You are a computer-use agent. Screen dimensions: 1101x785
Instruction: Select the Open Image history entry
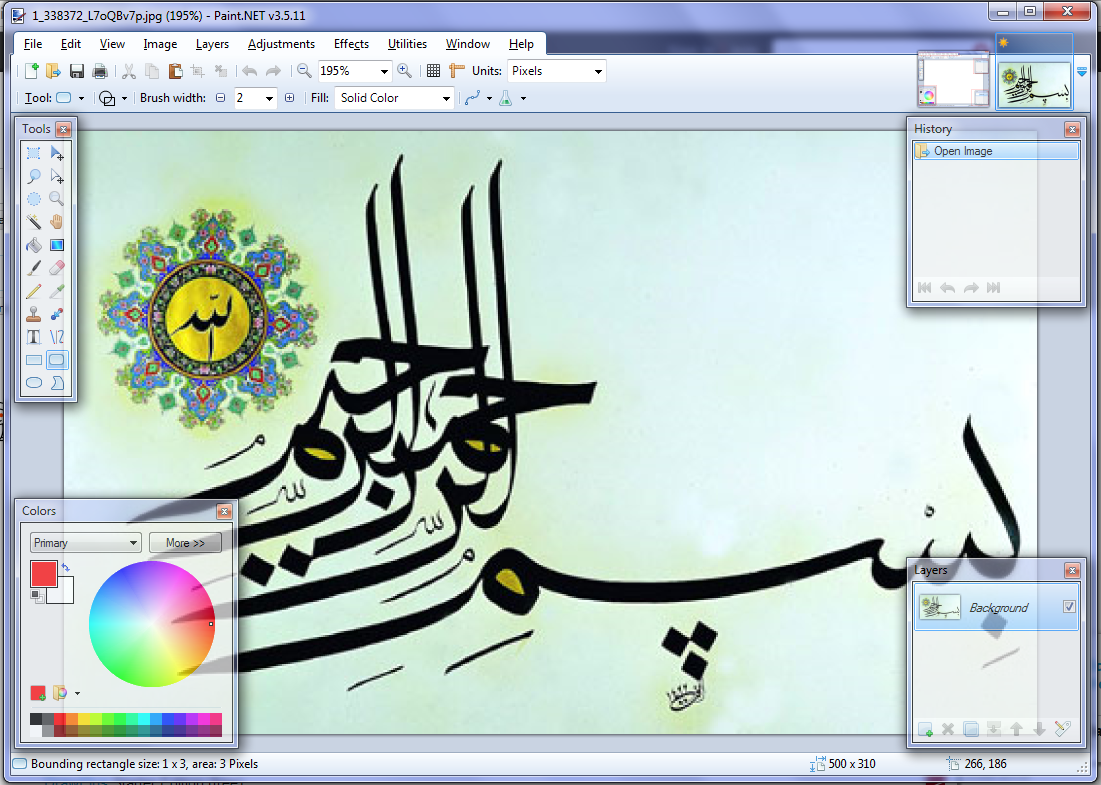[996, 151]
